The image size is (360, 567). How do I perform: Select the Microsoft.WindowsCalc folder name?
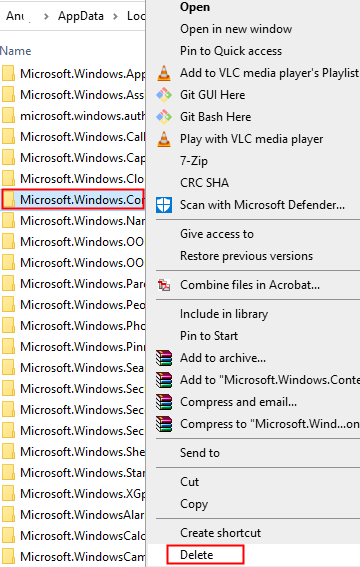click(x=83, y=536)
